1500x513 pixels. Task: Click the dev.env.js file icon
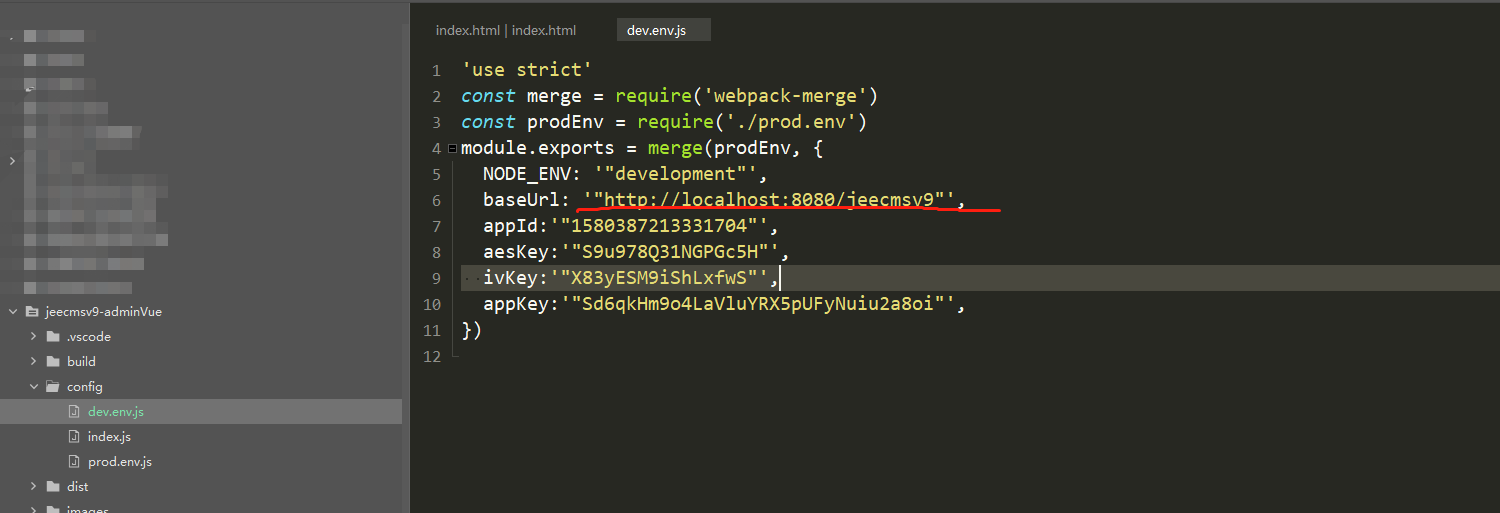pyautogui.click(x=73, y=411)
